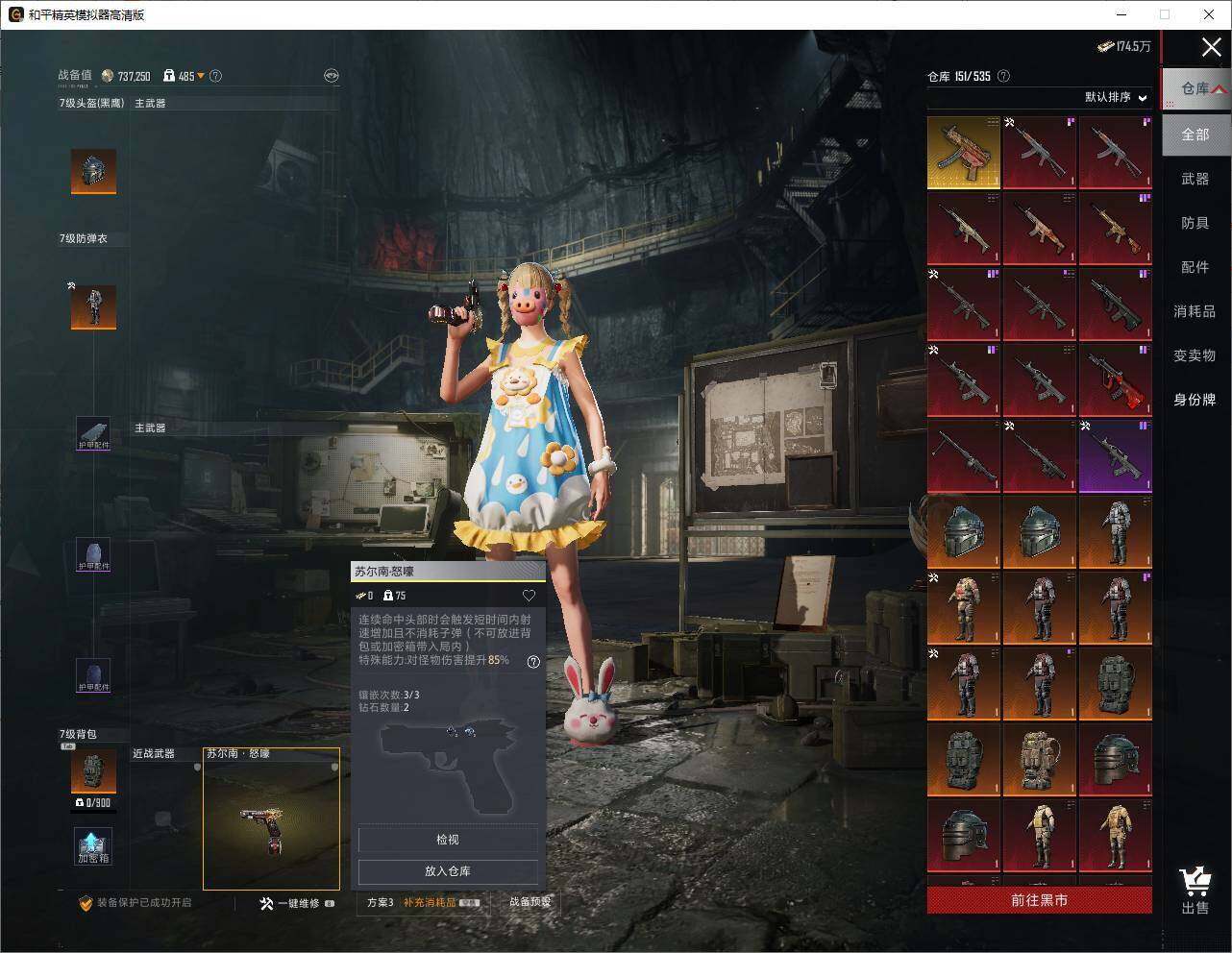The width and height of the screenshot is (1232, 953).
Task: Open the level-7 backpack slot
Action: coord(93,771)
